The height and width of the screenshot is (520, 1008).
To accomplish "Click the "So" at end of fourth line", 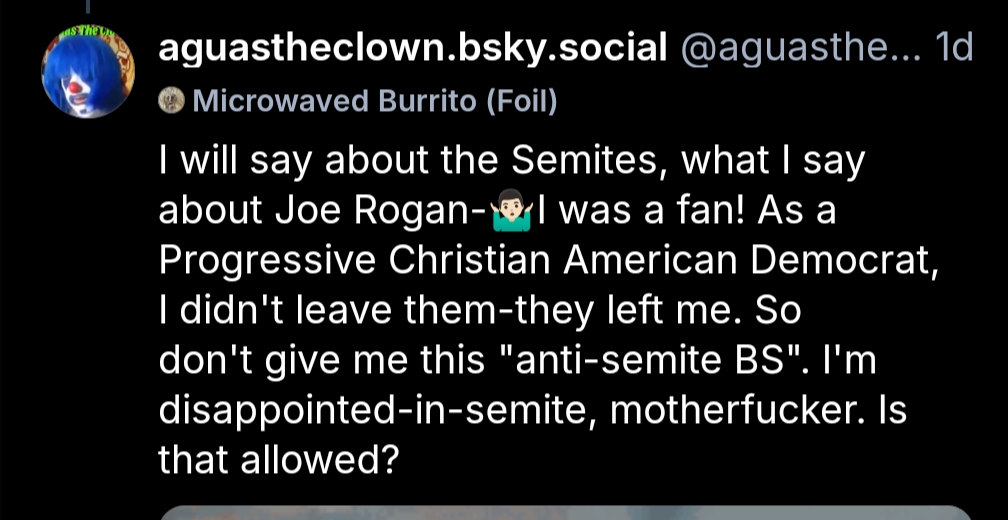I will click(x=779, y=309).
